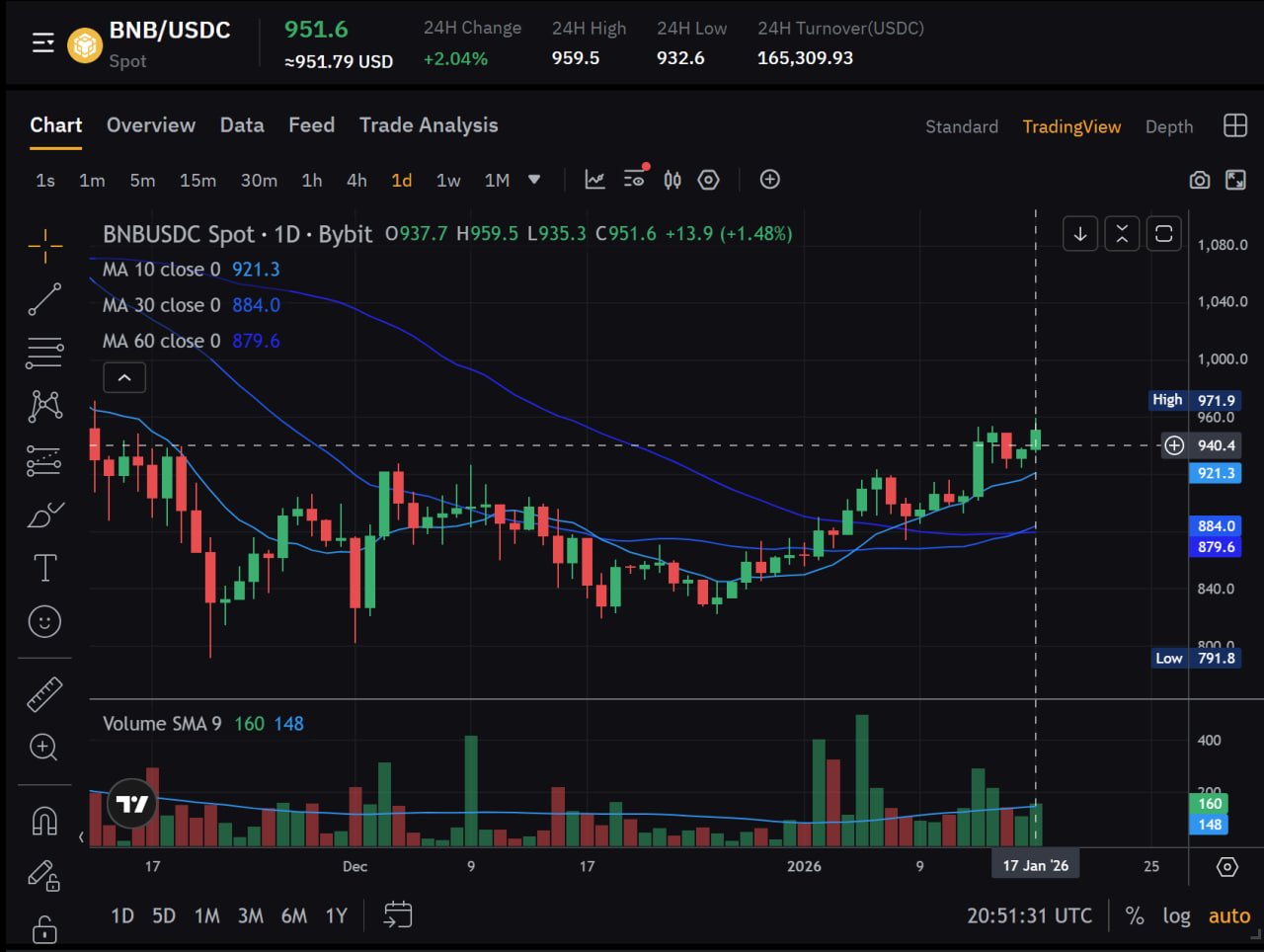Image resolution: width=1264 pixels, height=952 pixels.
Task: Select the 1h interval
Action: pyautogui.click(x=312, y=180)
